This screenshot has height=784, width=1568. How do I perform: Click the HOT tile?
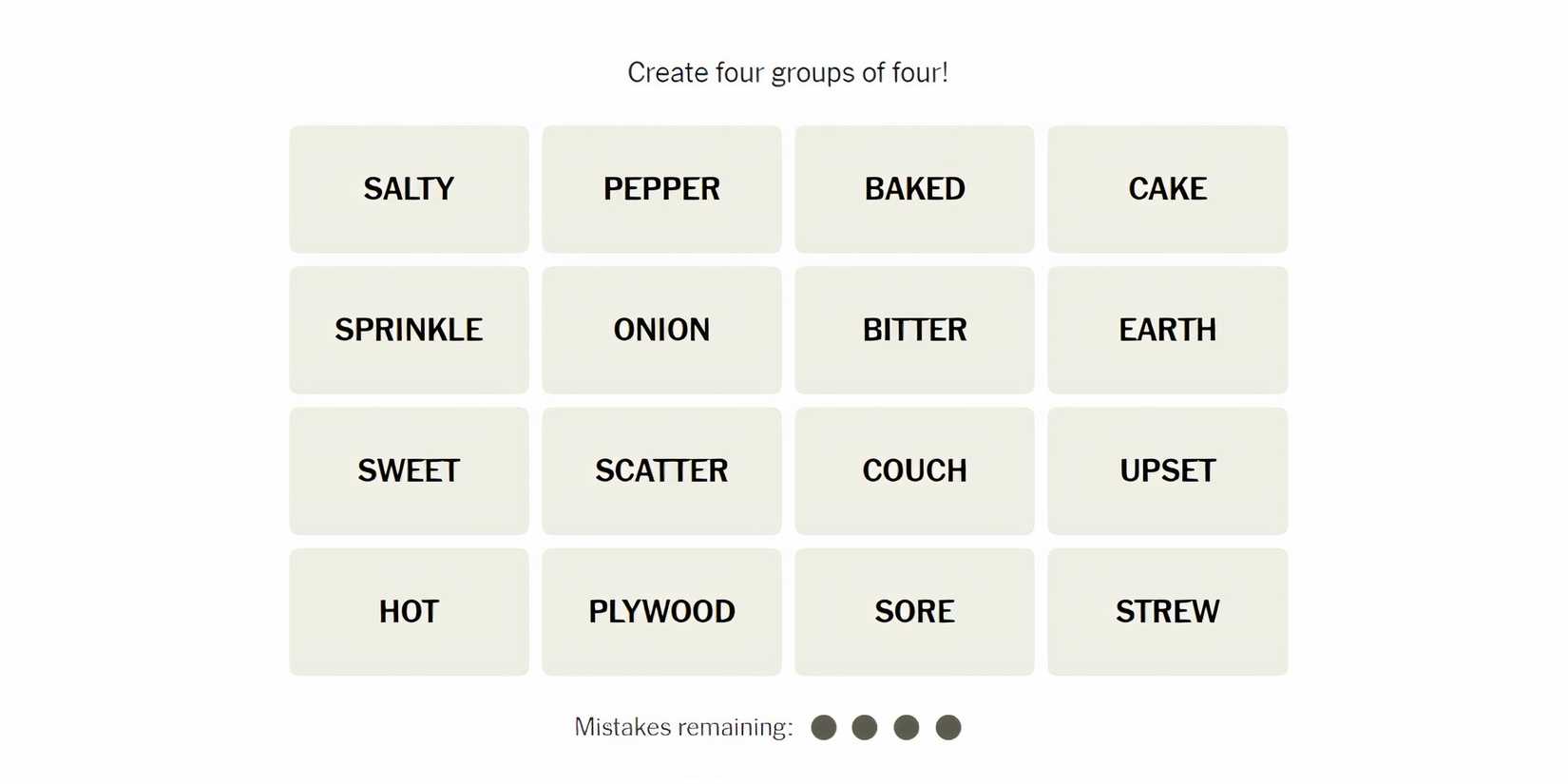(x=409, y=611)
